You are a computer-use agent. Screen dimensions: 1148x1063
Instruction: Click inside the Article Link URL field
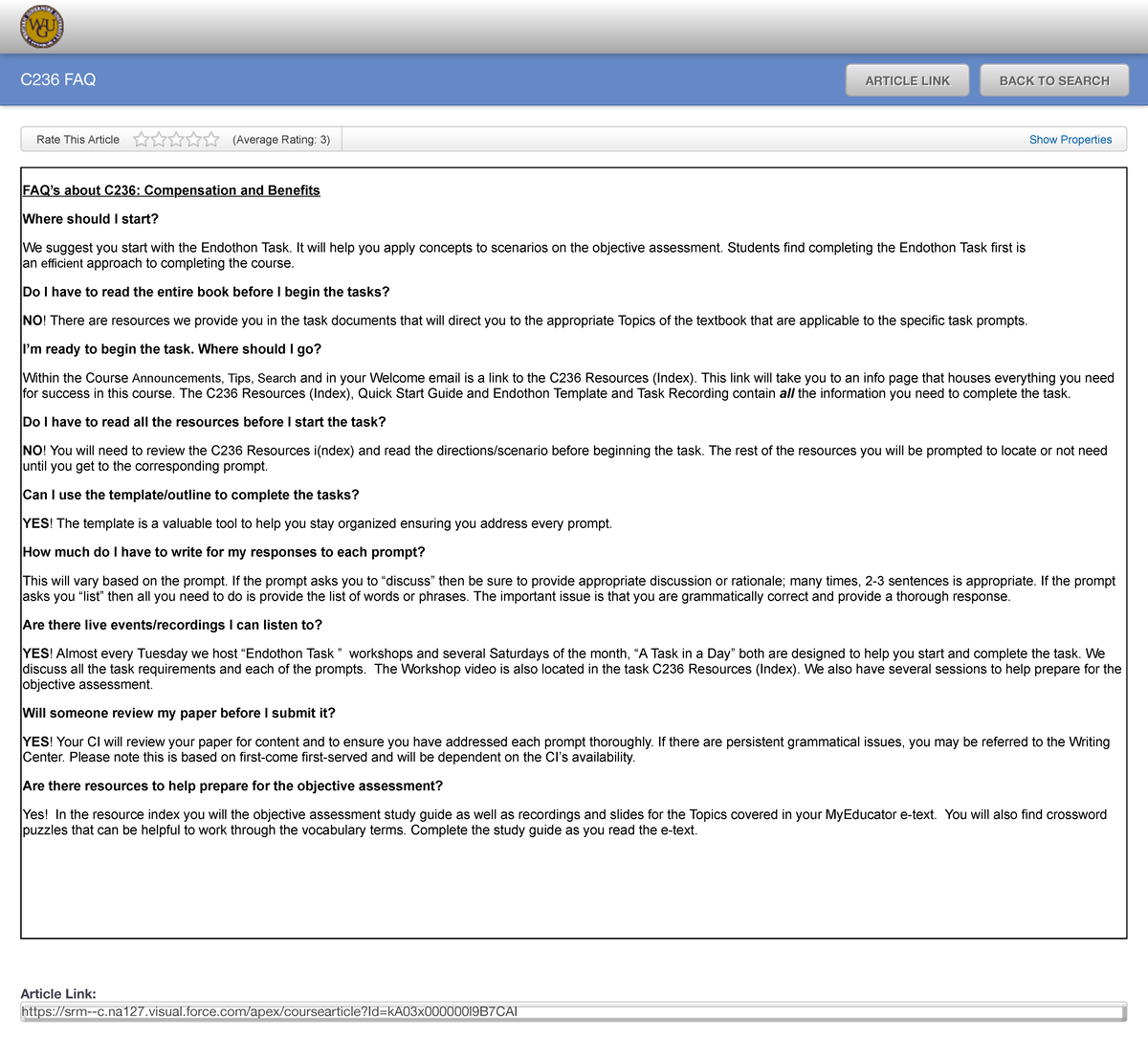[572, 1012]
